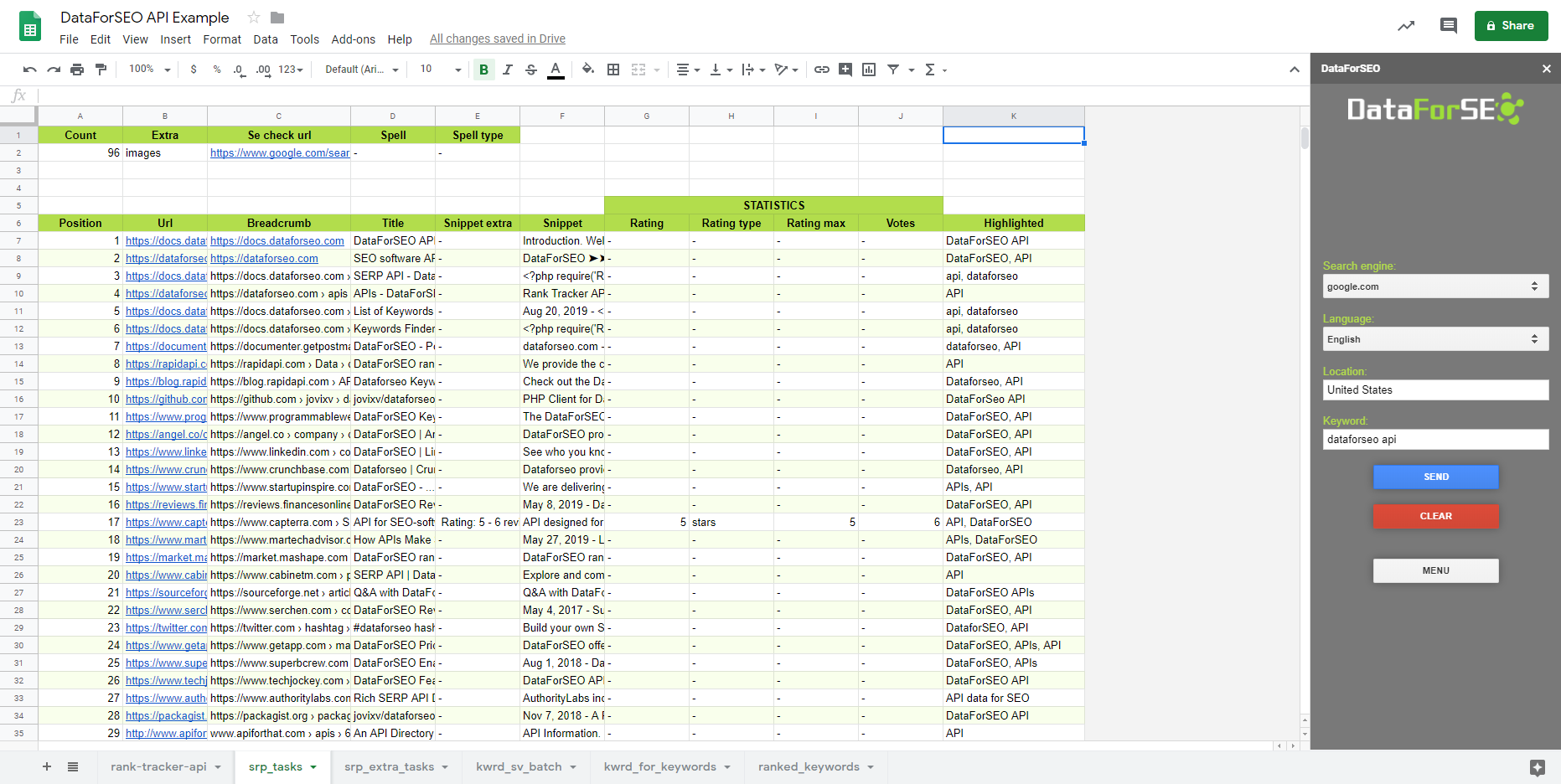Open text wrapping options
The image size is (1561, 784).
(x=753, y=70)
